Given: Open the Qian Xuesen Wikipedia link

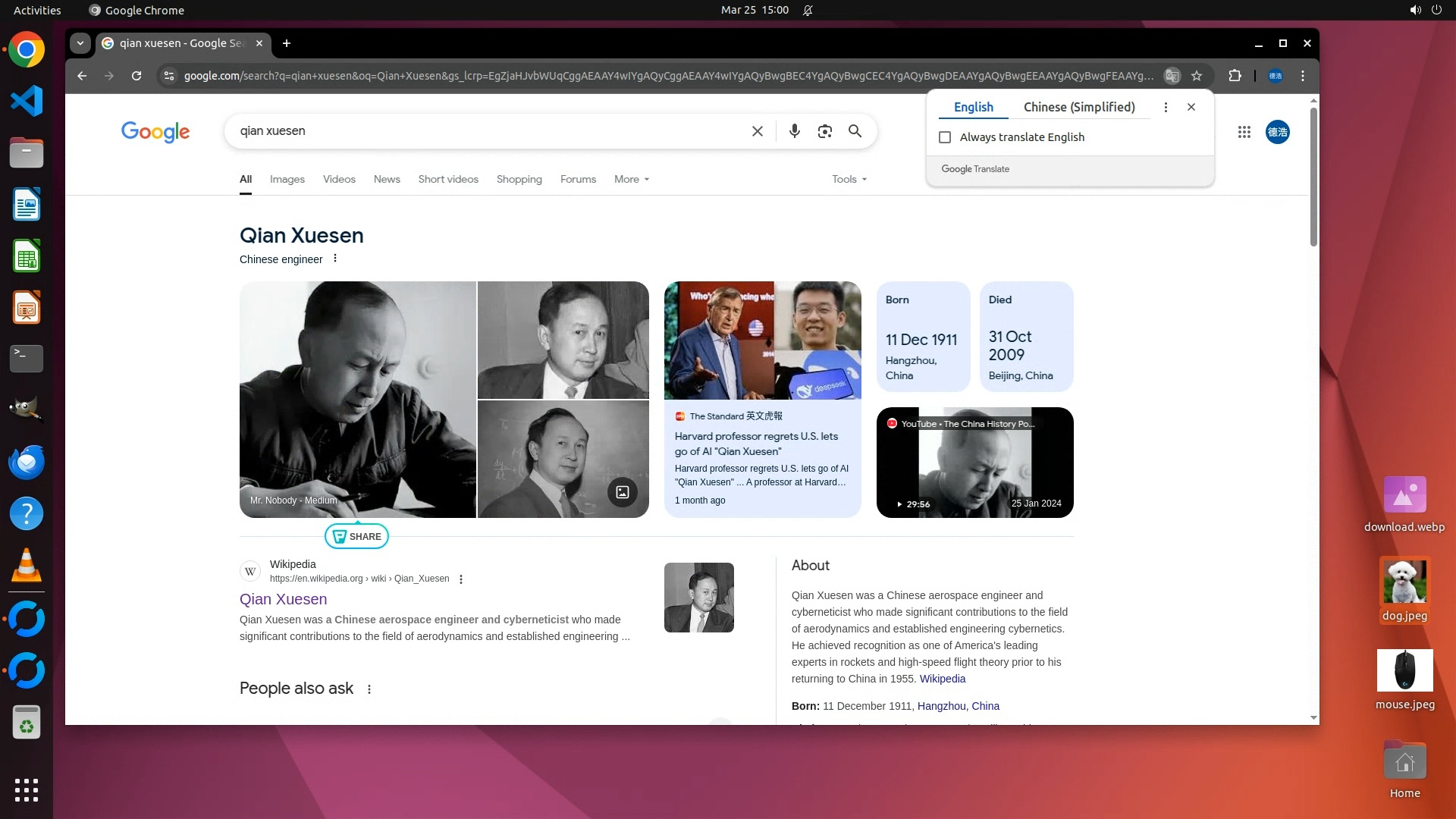Looking at the screenshot, I should (283, 599).
